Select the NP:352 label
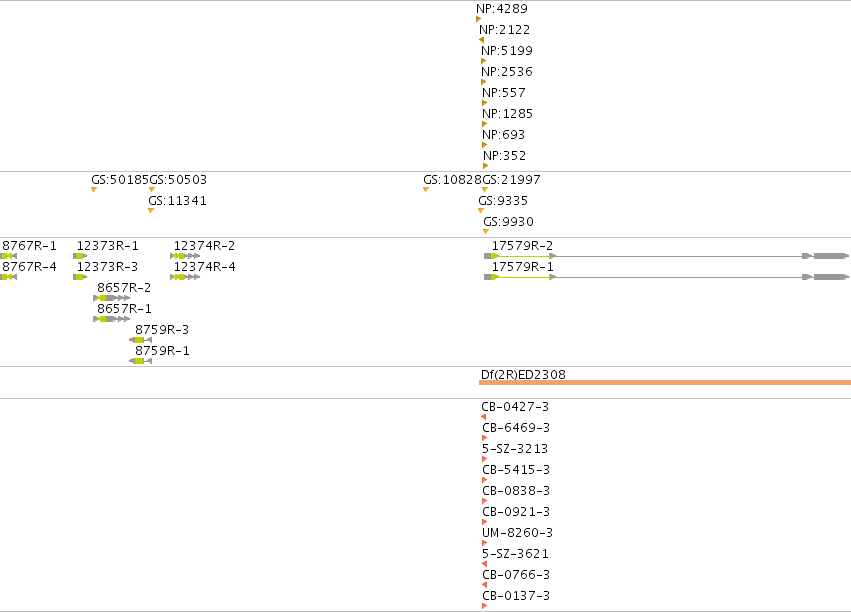 click(x=504, y=156)
